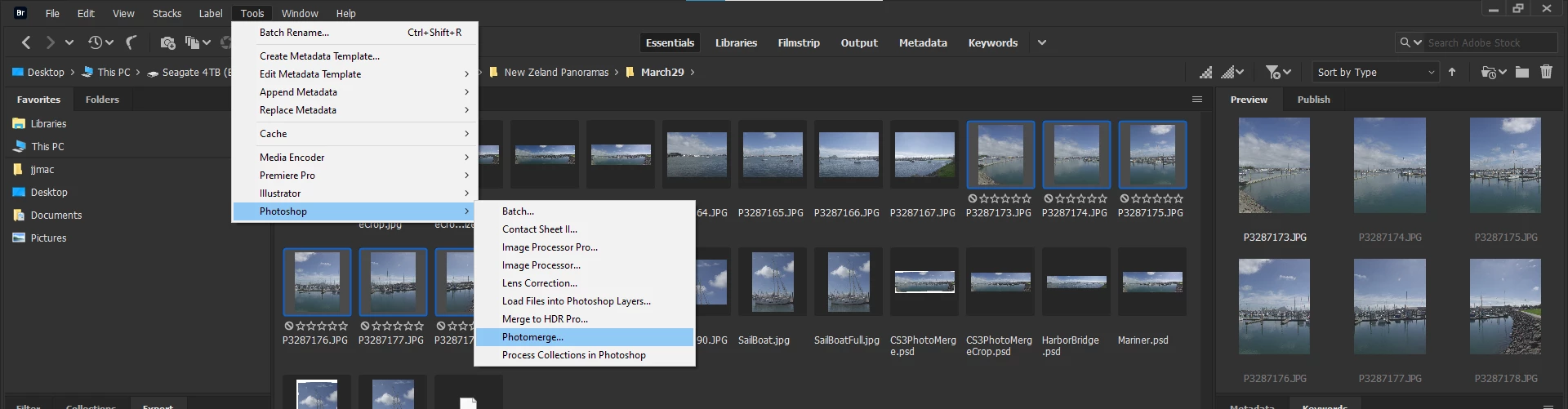Switch to Metadata workspace
Image resolution: width=1568 pixels, height=409 pixels.
[923, 42]
